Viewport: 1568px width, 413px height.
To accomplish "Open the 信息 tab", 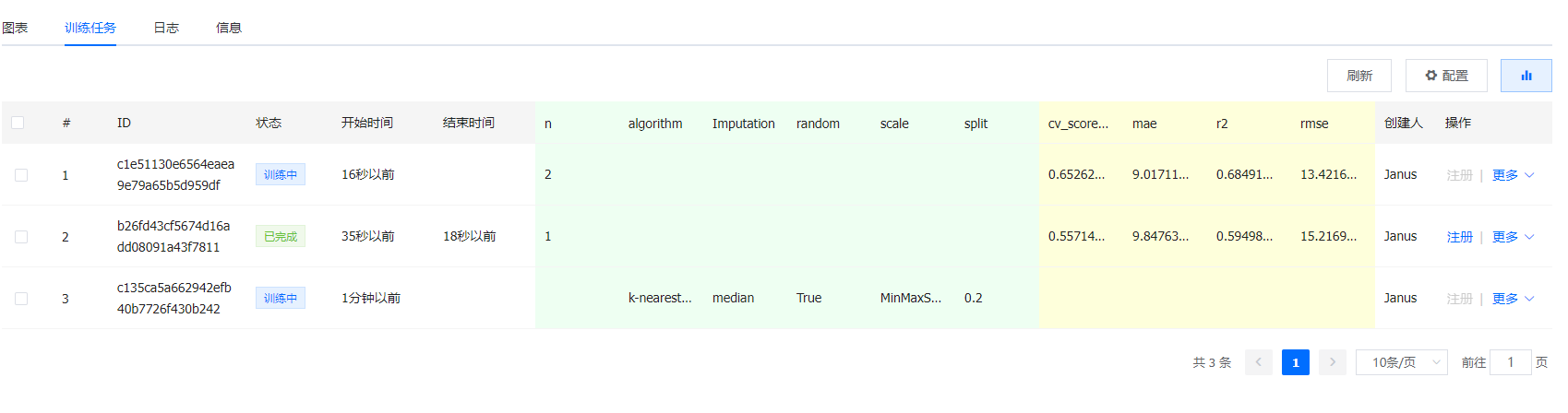I will click(x=229, y=28).
